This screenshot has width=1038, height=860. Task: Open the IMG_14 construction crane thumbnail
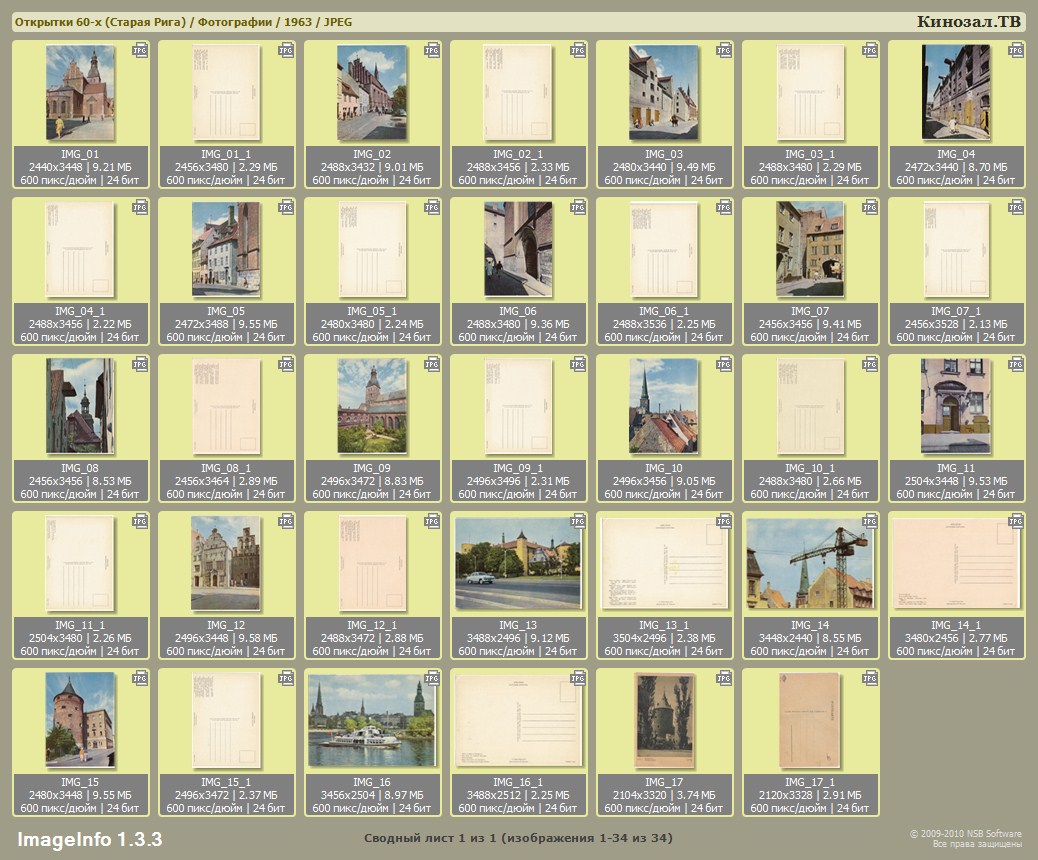click(x=811, y=563)
